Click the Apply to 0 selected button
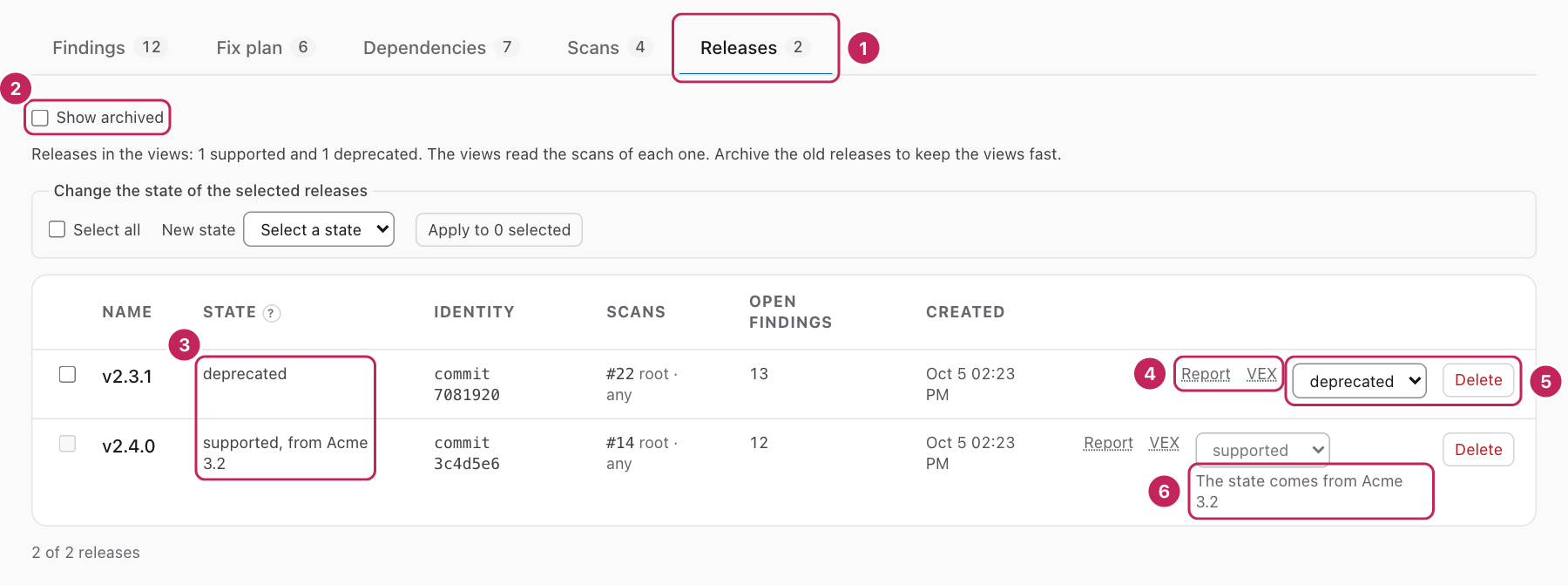 (x=499, y=230)
